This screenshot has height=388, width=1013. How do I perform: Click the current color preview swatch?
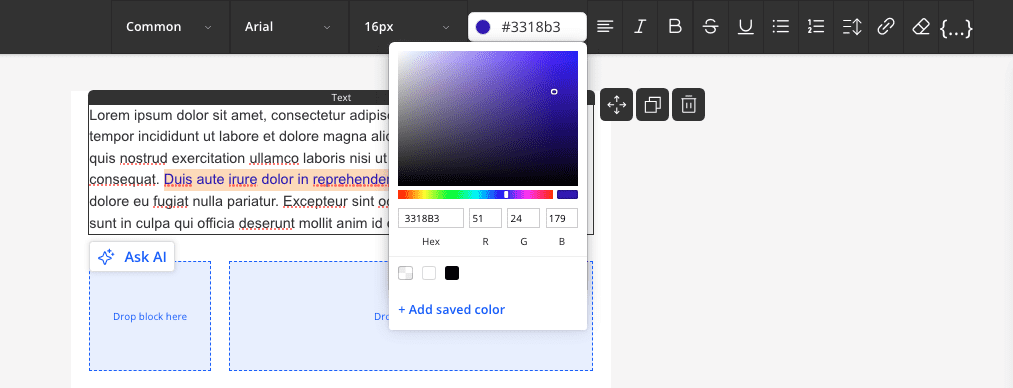pos(567,194)
